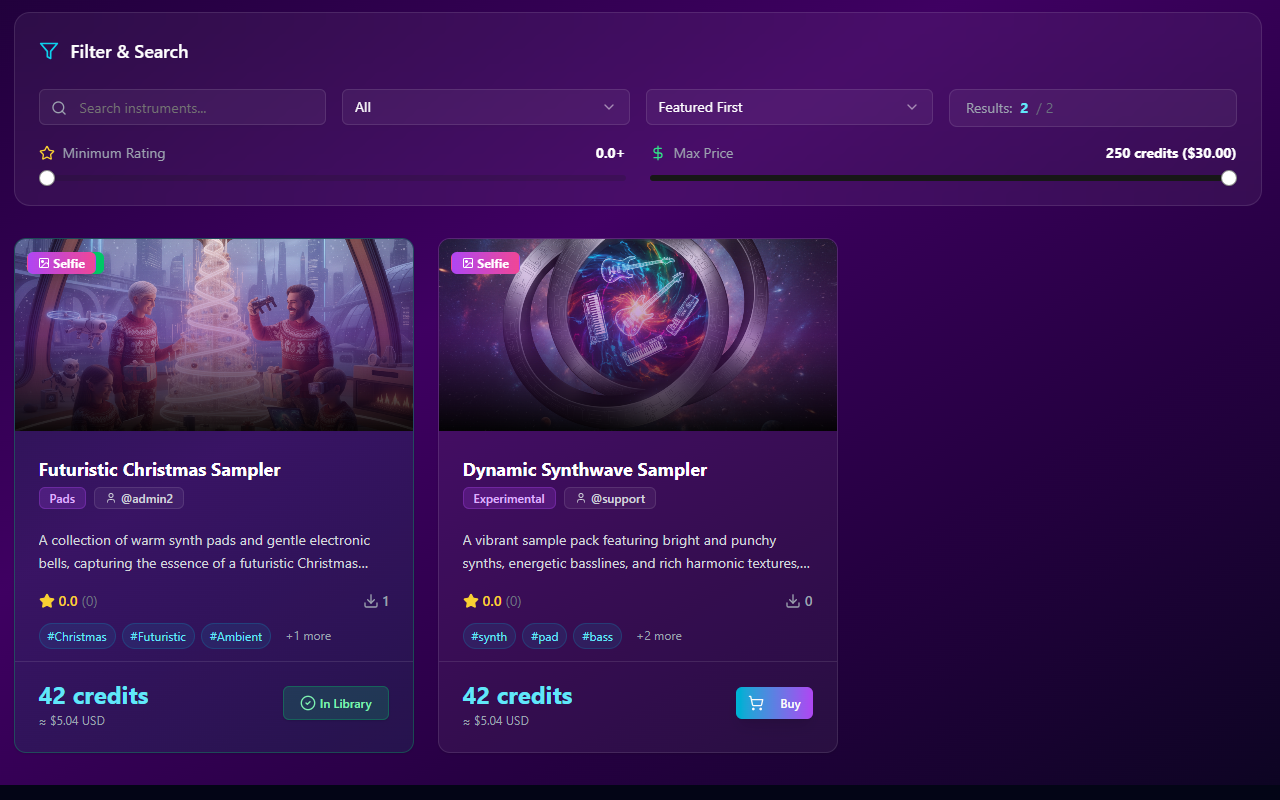1280x800 pixels.
Task: Expand the +2 more tags on Dynamic Synthwave Sampler
Action: click(x=658, y=636)
